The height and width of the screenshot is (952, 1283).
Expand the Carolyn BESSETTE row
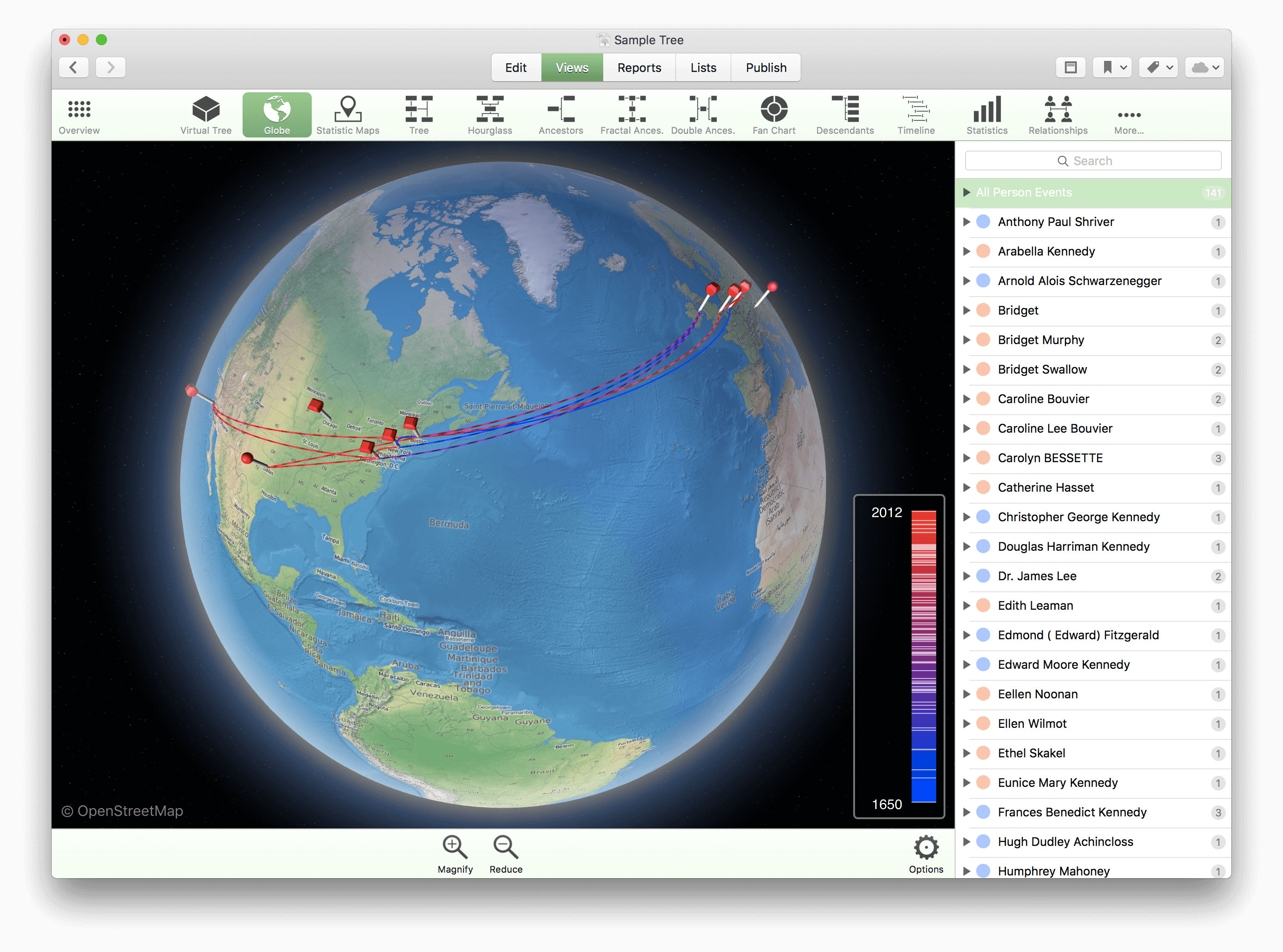[967, 458]
